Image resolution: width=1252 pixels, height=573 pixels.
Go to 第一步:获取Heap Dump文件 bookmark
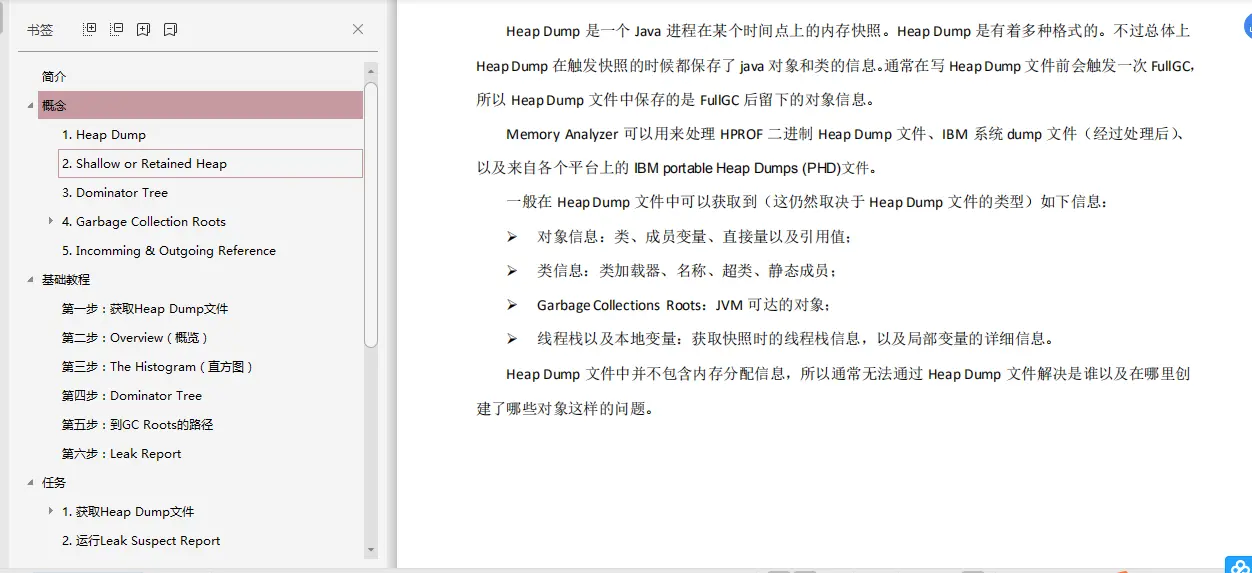click(145, 309)
